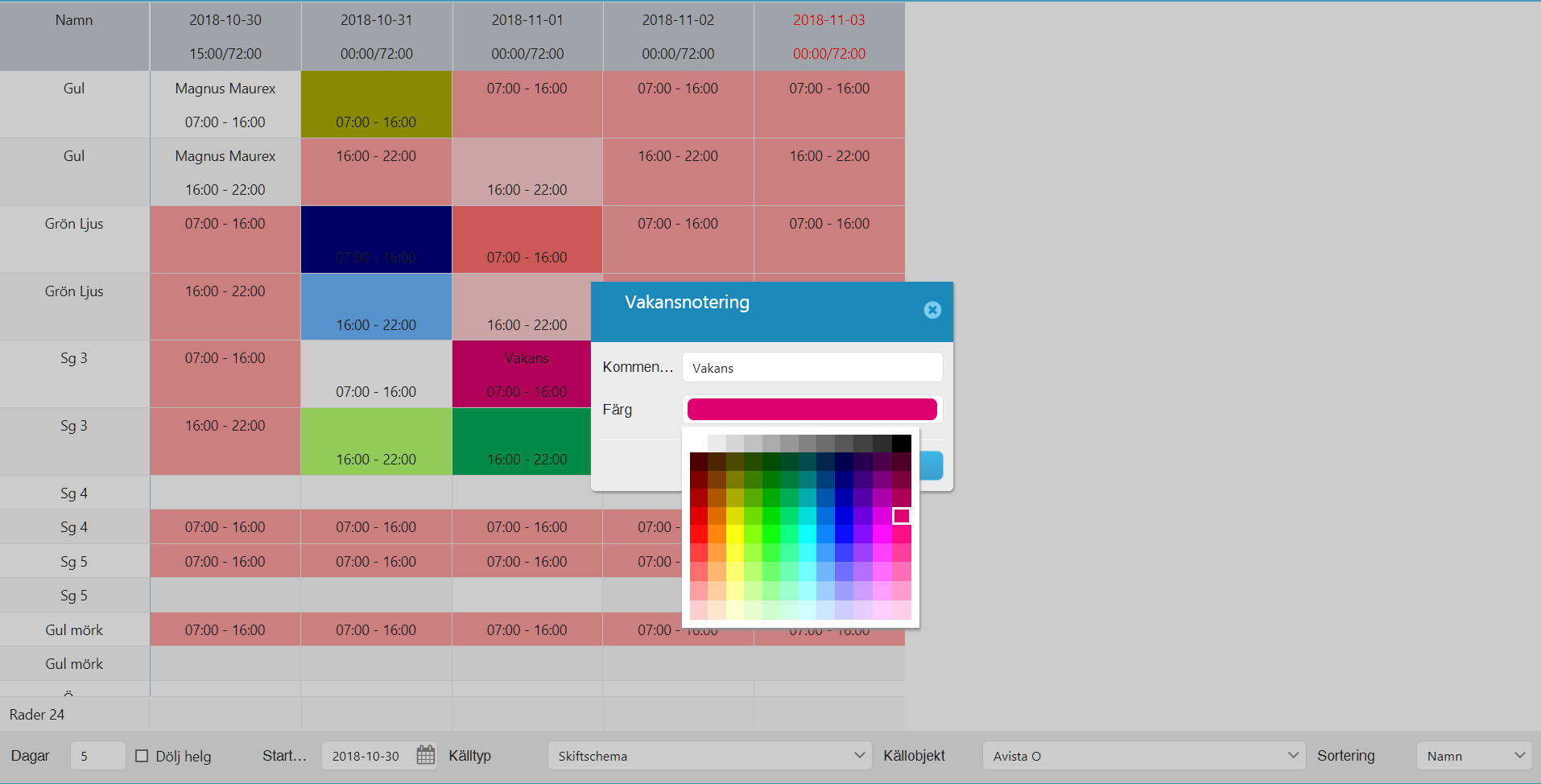Open the Källobjekt dropdown showing Avista O
The image size is (1541, 784).
[x=1143, y=756]
